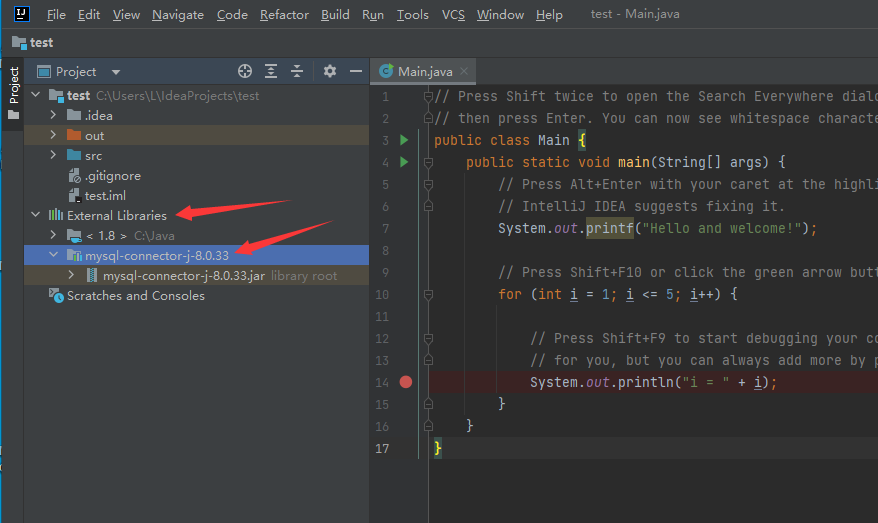878x523 pixels.
Task: Expand the .idea folder
Action: point(53,115)
